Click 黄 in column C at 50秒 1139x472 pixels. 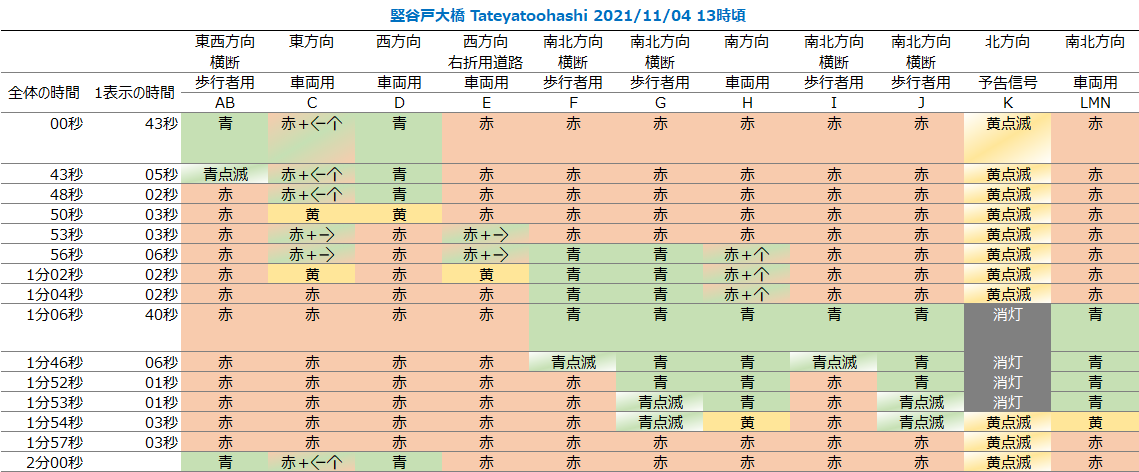312,214
